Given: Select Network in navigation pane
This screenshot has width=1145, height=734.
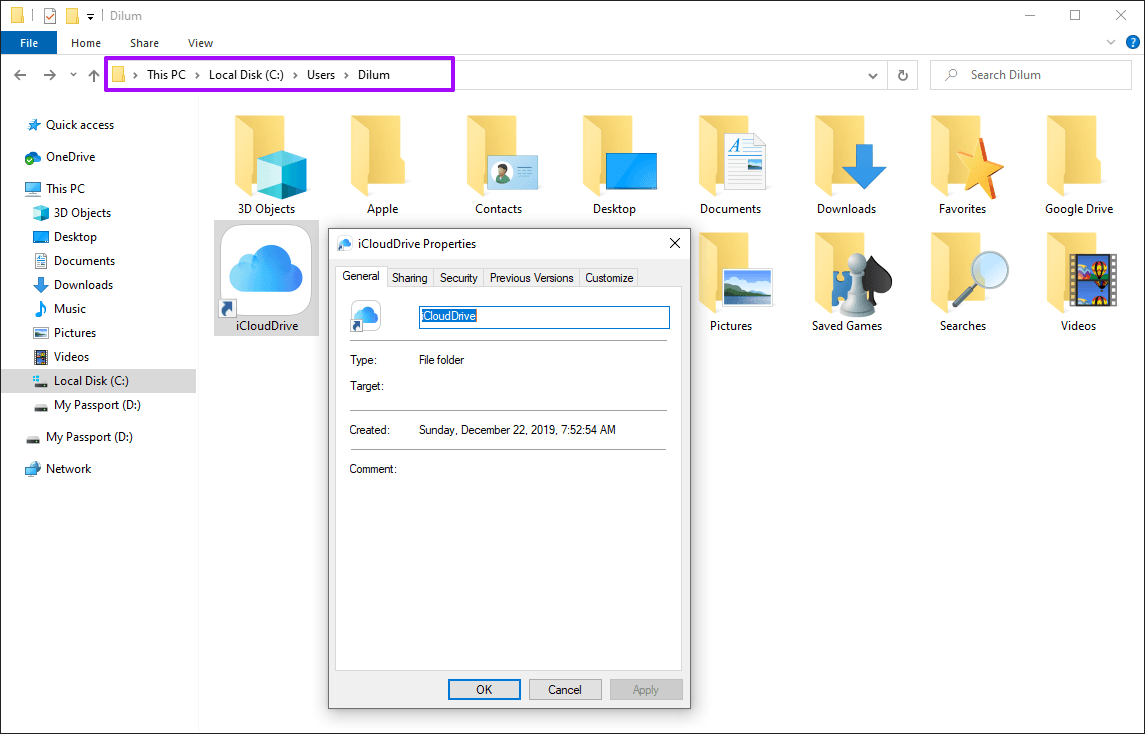Looking at the screenshot, I should pyautogui.click(x=68, y=469).
